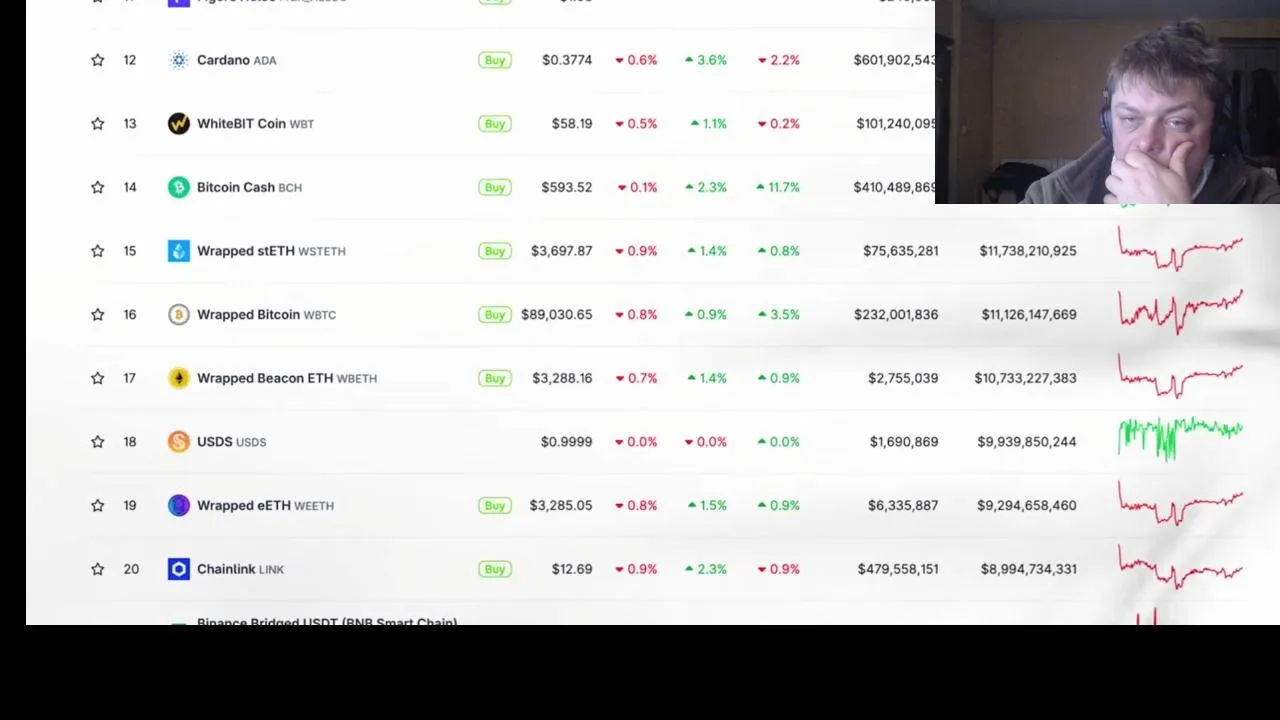Click market cap $8,994,734,331
The image size is (1280, 720).
pyautogui.click(x=1029, y=569)
